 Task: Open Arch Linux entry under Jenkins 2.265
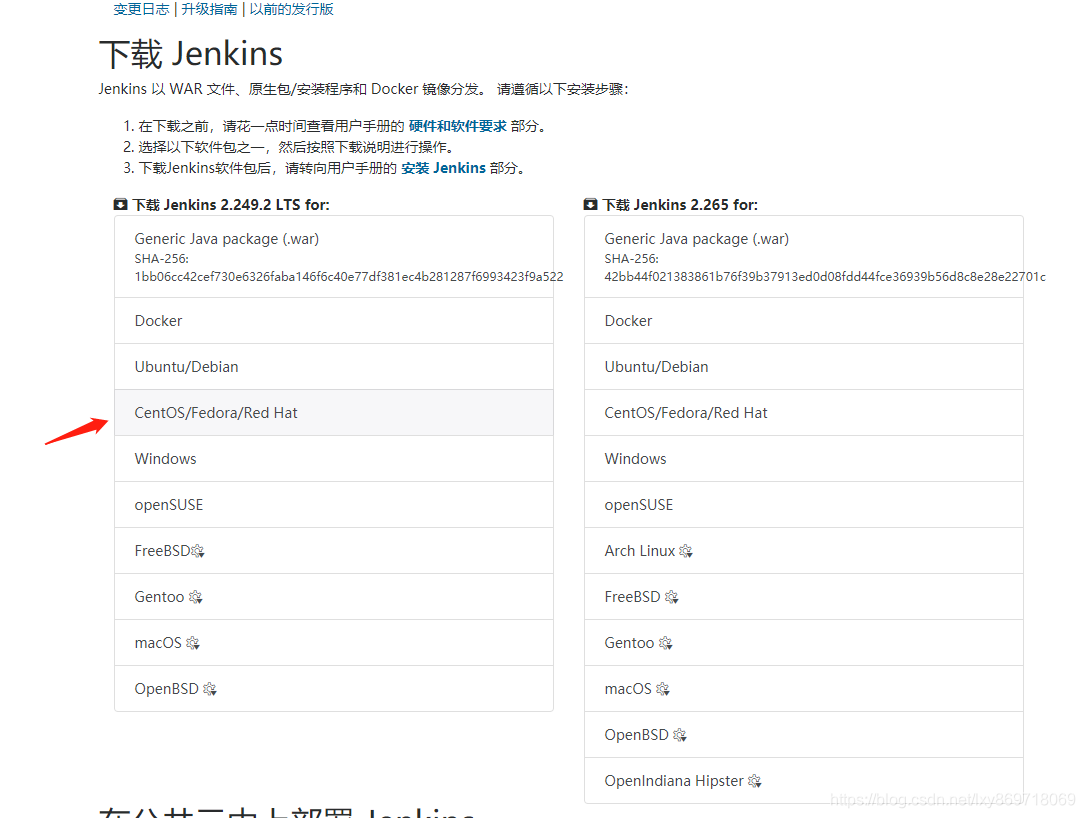(804, 551)
